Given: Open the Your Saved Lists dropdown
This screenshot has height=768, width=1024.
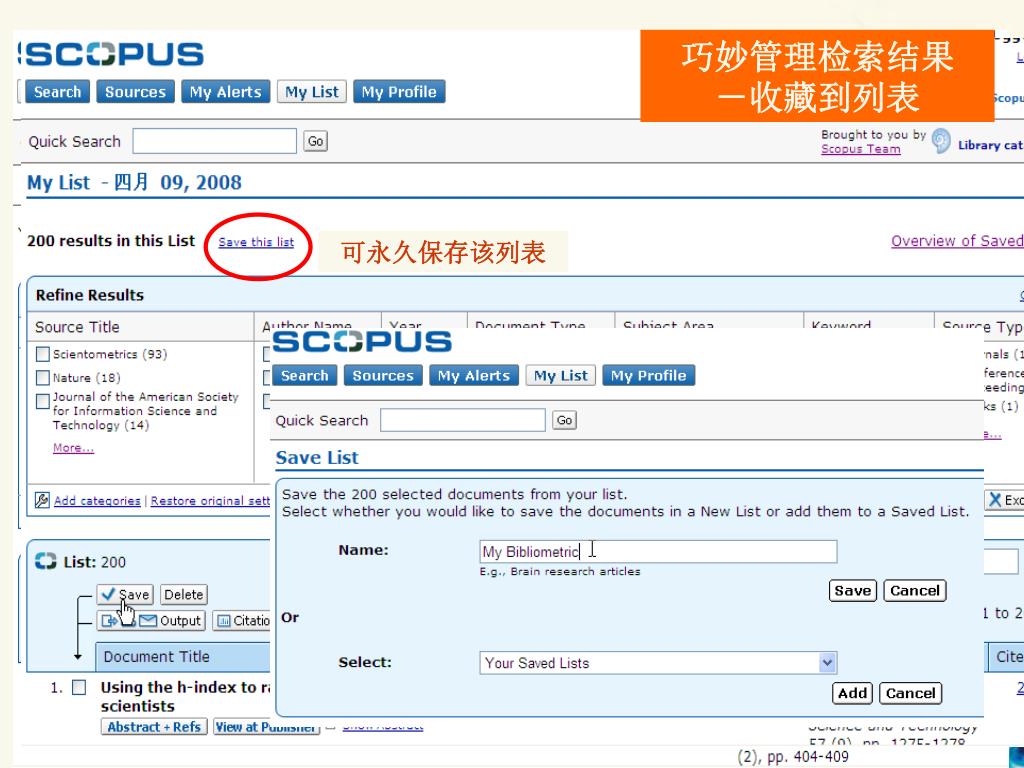Looking at the screenshot, I should coord(658,663).
